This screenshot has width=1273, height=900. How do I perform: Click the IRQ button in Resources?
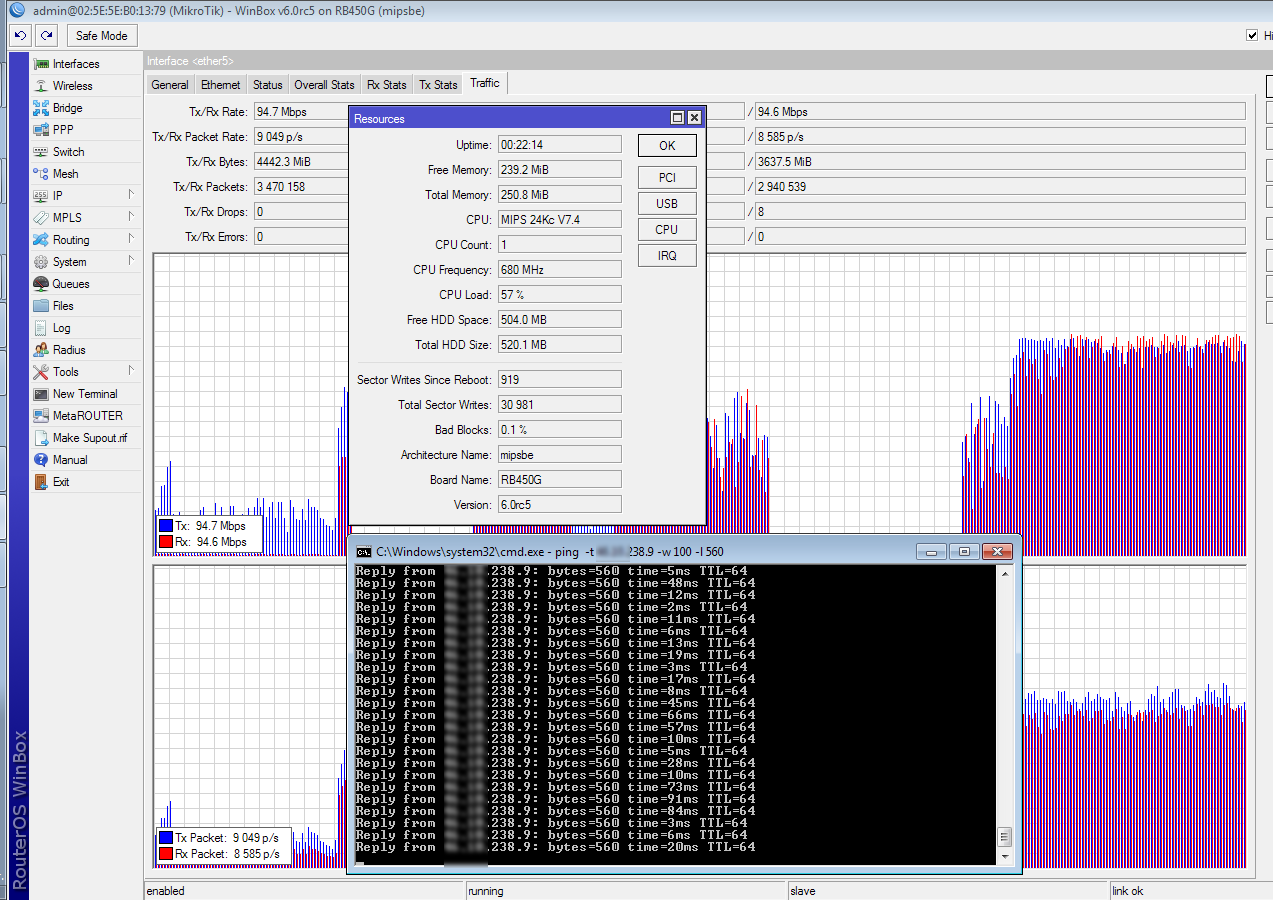pyautogui.click(x=667, y=256)
